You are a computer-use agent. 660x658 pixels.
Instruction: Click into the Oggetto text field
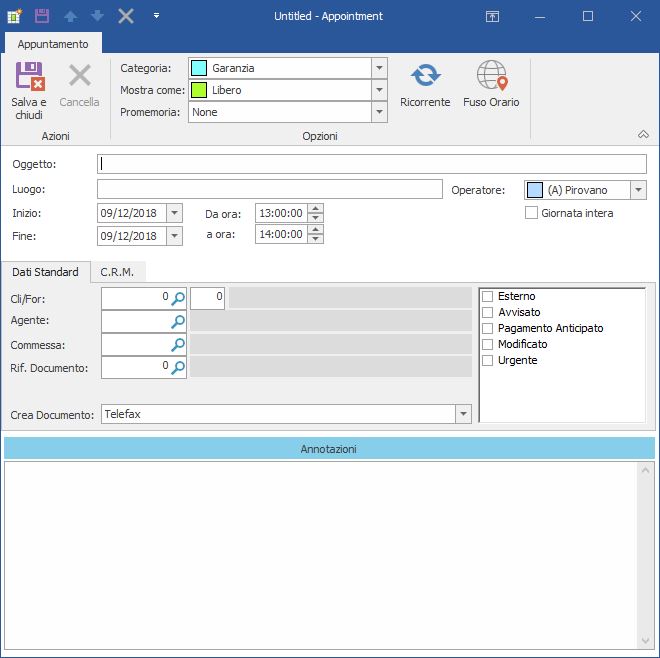(372, 164)
